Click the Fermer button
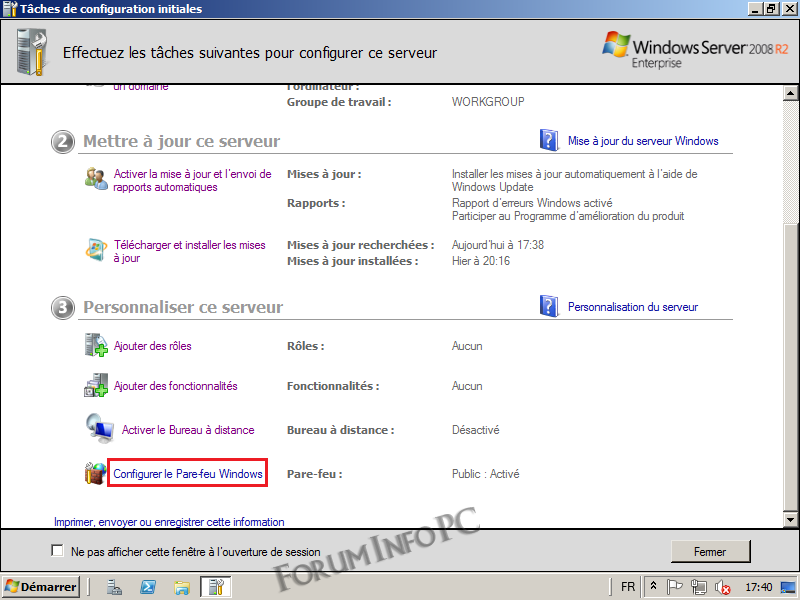 tap(710, 552)
